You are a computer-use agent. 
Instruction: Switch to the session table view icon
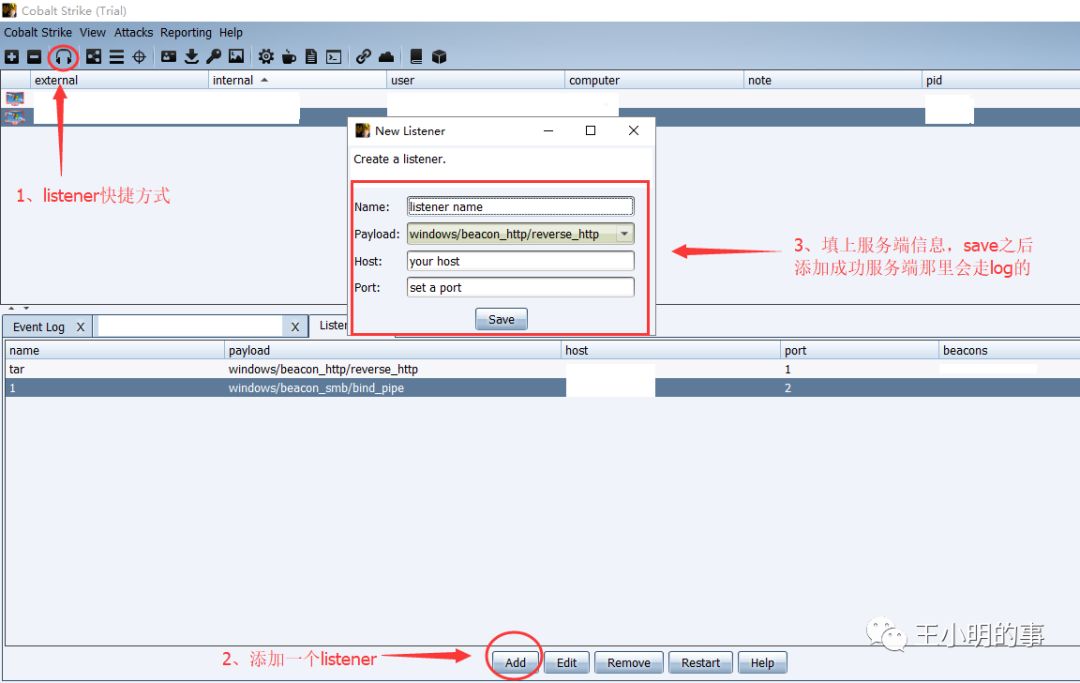click(x=116, y=57)
